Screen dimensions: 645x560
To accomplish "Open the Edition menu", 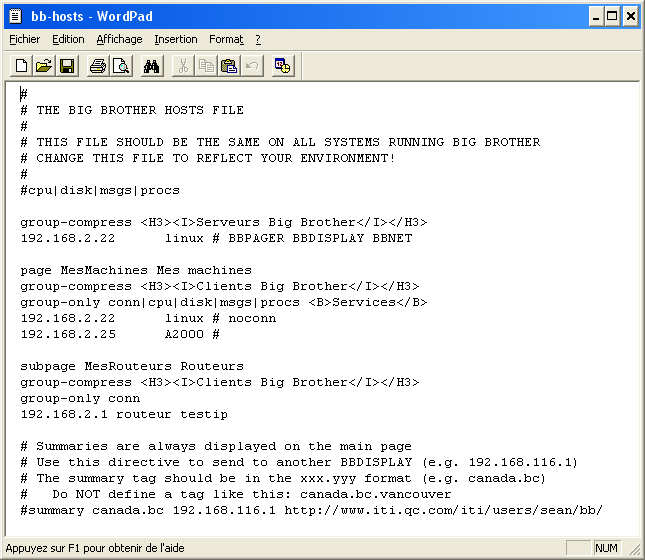I will click(68, 39).
